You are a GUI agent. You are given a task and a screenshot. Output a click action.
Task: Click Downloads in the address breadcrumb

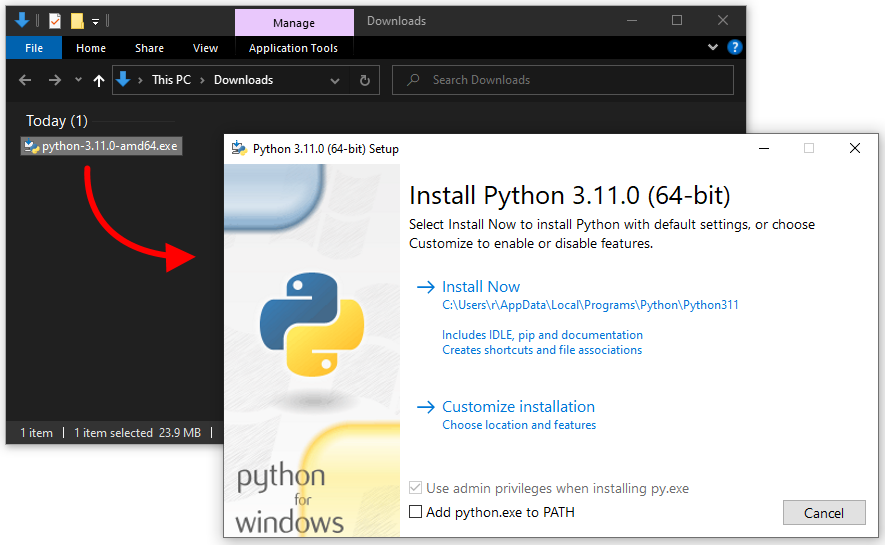click(243, 80)
